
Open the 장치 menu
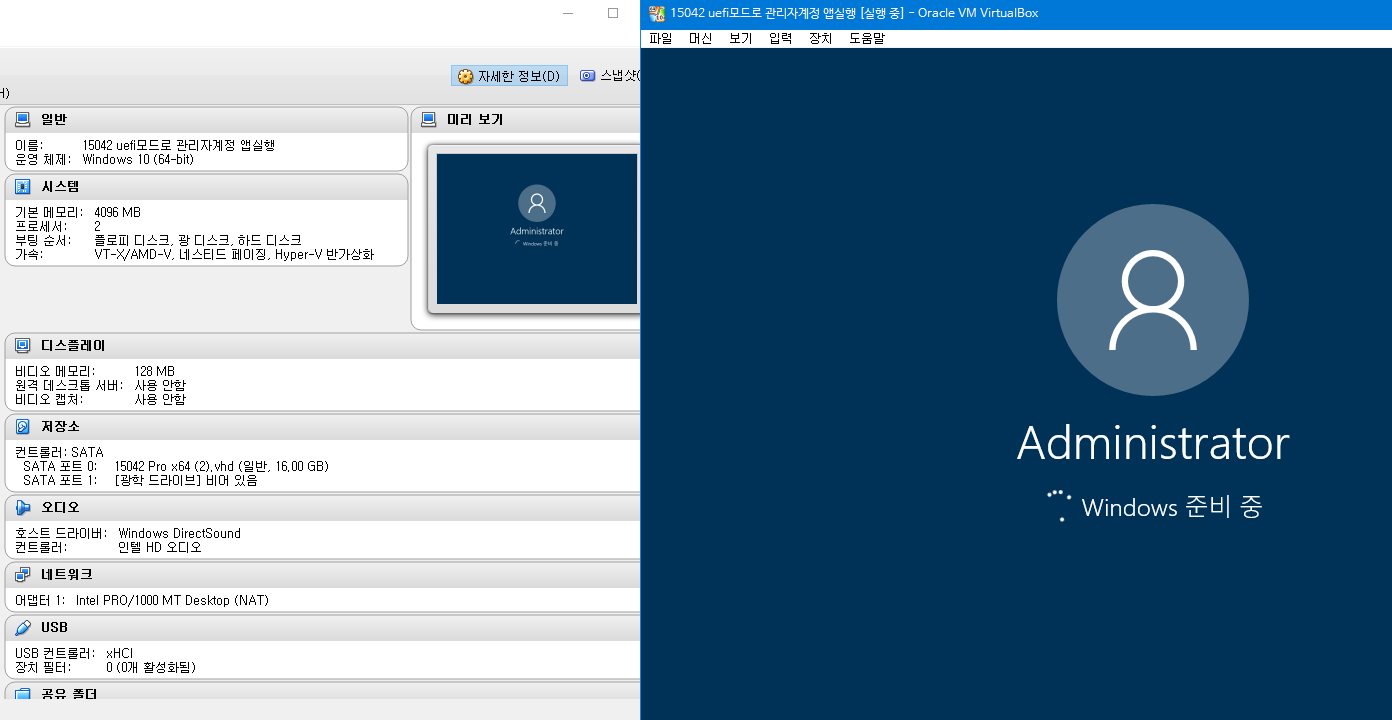point(820,39)
